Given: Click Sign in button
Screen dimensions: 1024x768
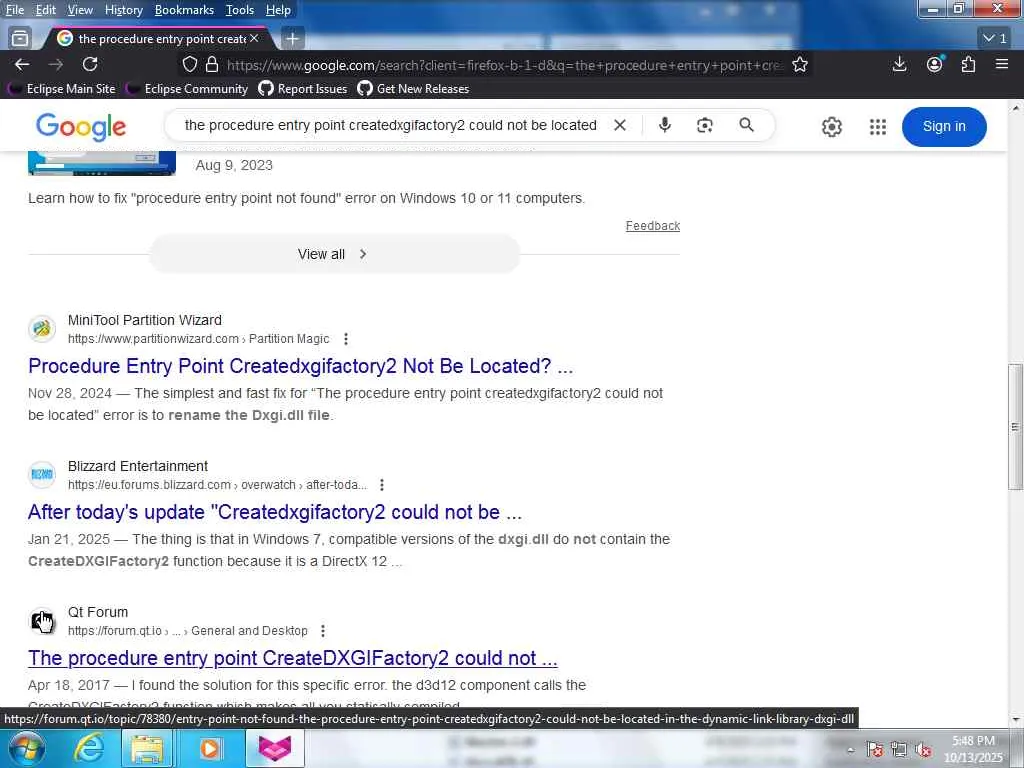Looking at the screenshot, I should coord(944,127).
